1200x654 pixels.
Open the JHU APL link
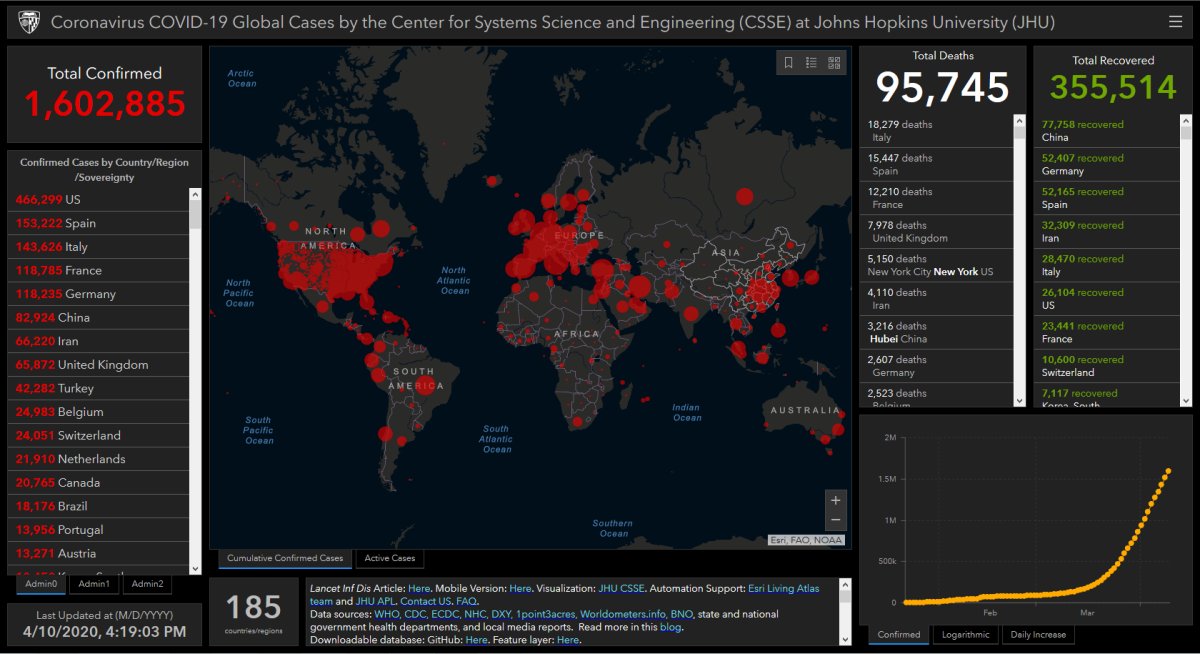point(375,601)
